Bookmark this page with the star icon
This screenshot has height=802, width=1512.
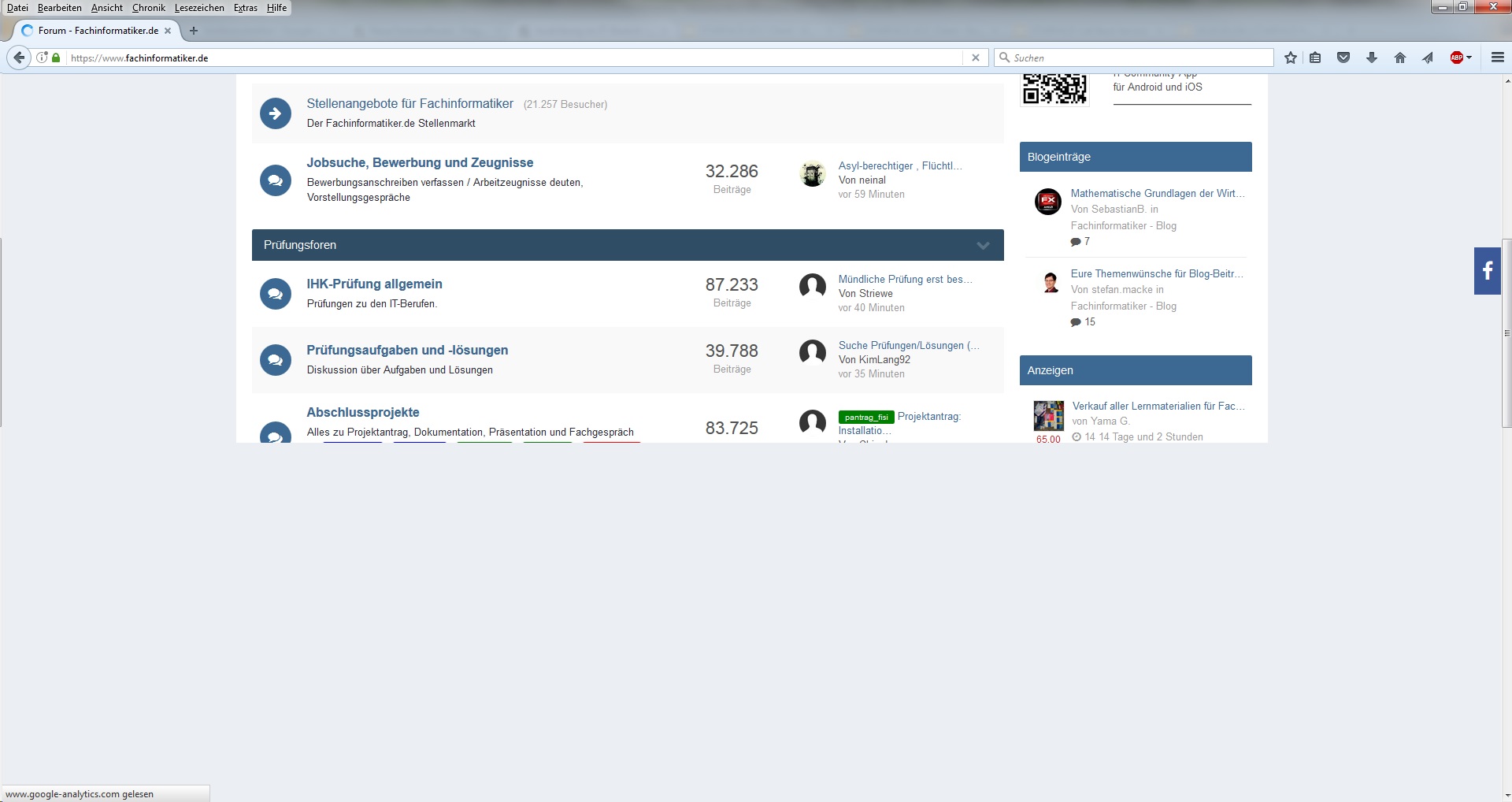pyautogui.click(x=1291, y=58)
